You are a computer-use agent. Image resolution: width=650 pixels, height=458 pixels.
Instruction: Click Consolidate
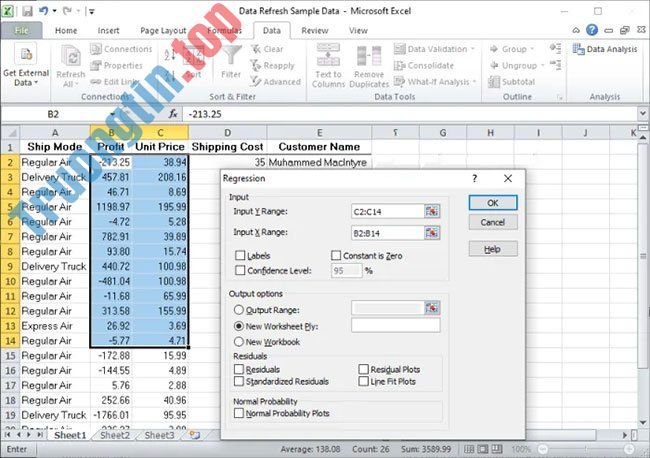tap(424, 65)
